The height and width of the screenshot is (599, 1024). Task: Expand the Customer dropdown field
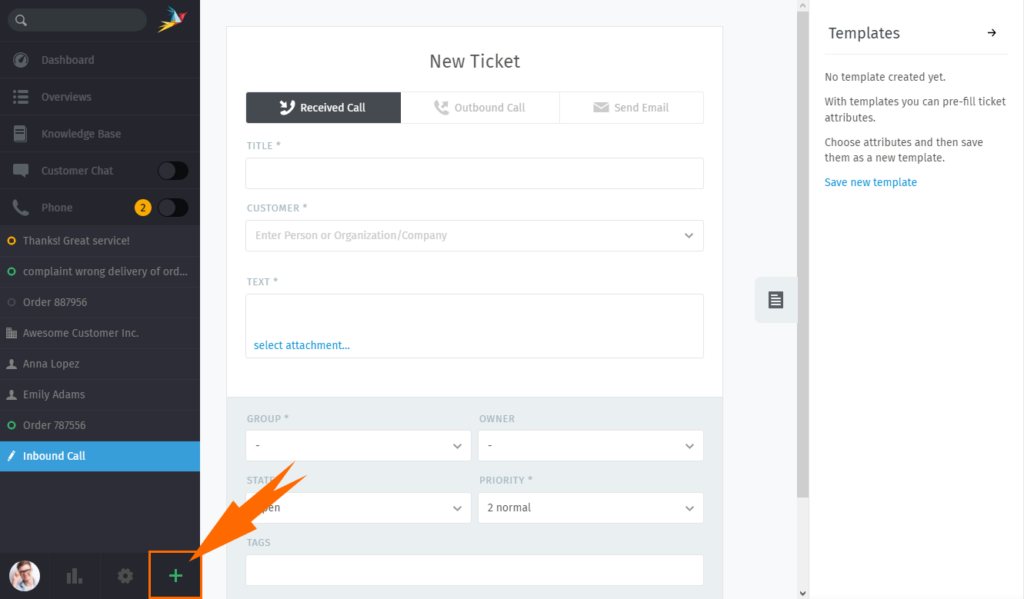pos(474,235)
